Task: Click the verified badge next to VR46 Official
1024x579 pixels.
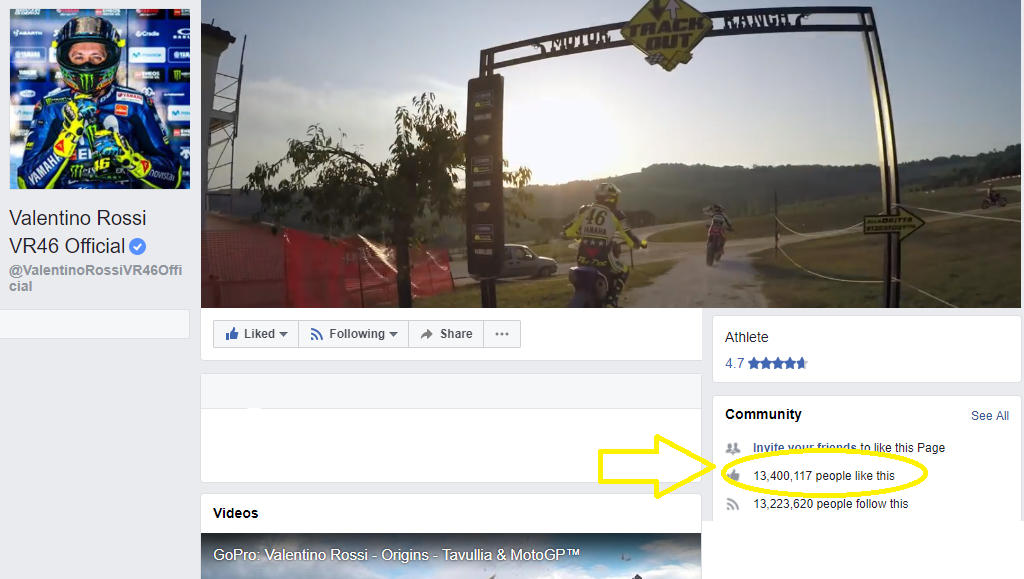Action: (136, 246)
